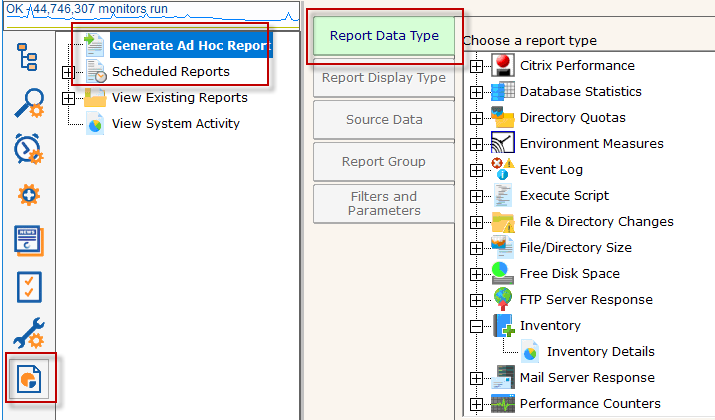Click the monitors run status graph
This screenshot has height=420, width=715.
[x=150, y=9]
